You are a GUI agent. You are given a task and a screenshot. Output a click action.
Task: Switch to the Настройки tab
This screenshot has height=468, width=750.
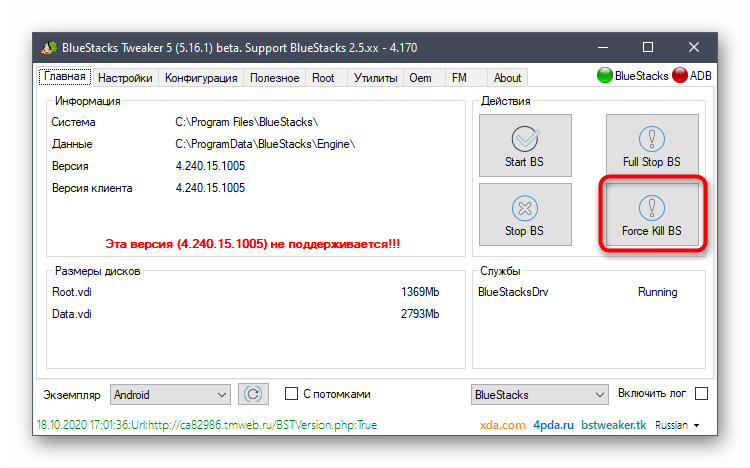click(x=125, y=78)
